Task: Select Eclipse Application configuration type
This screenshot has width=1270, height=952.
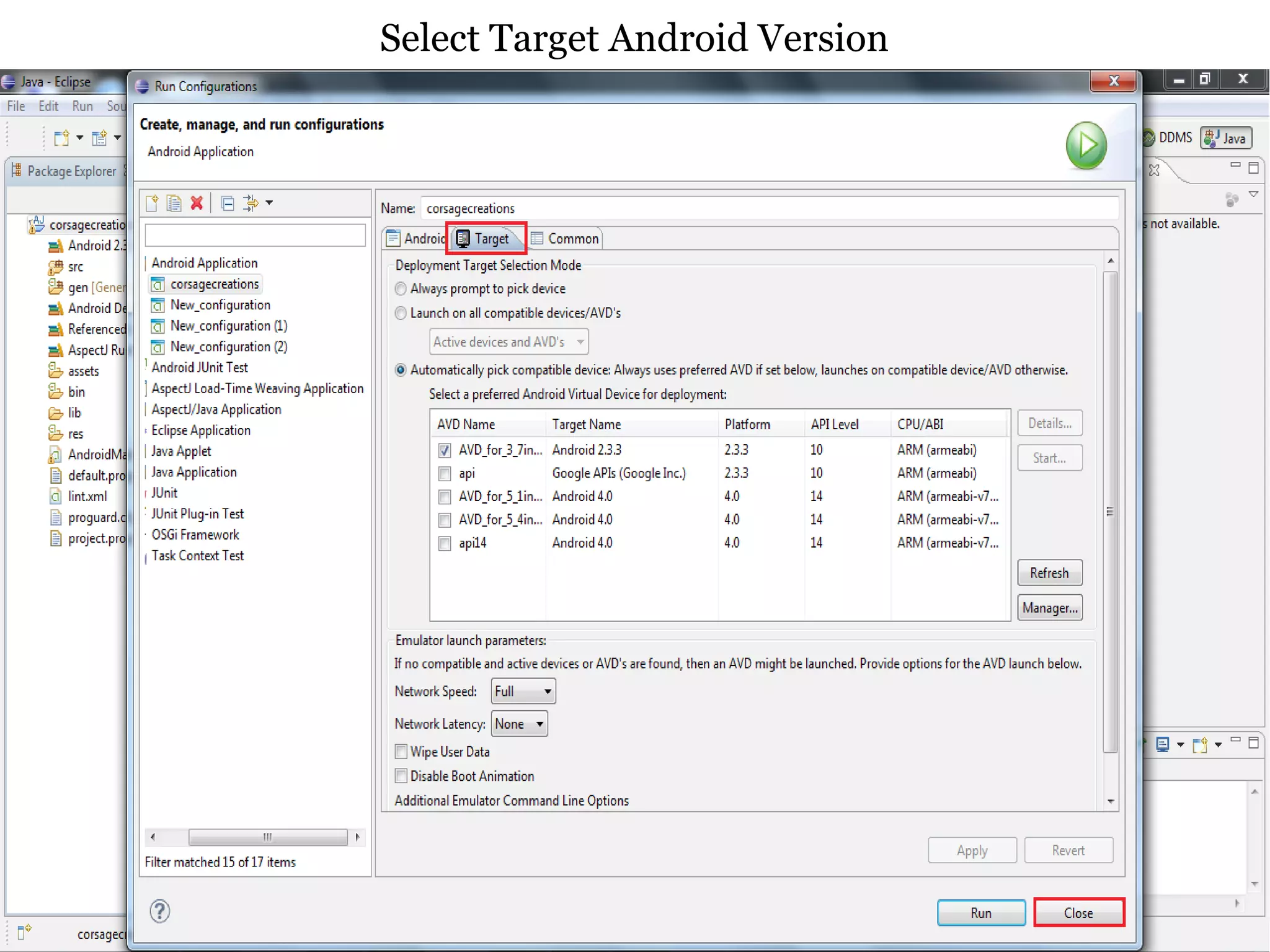Action: click(x=201, y=430)
